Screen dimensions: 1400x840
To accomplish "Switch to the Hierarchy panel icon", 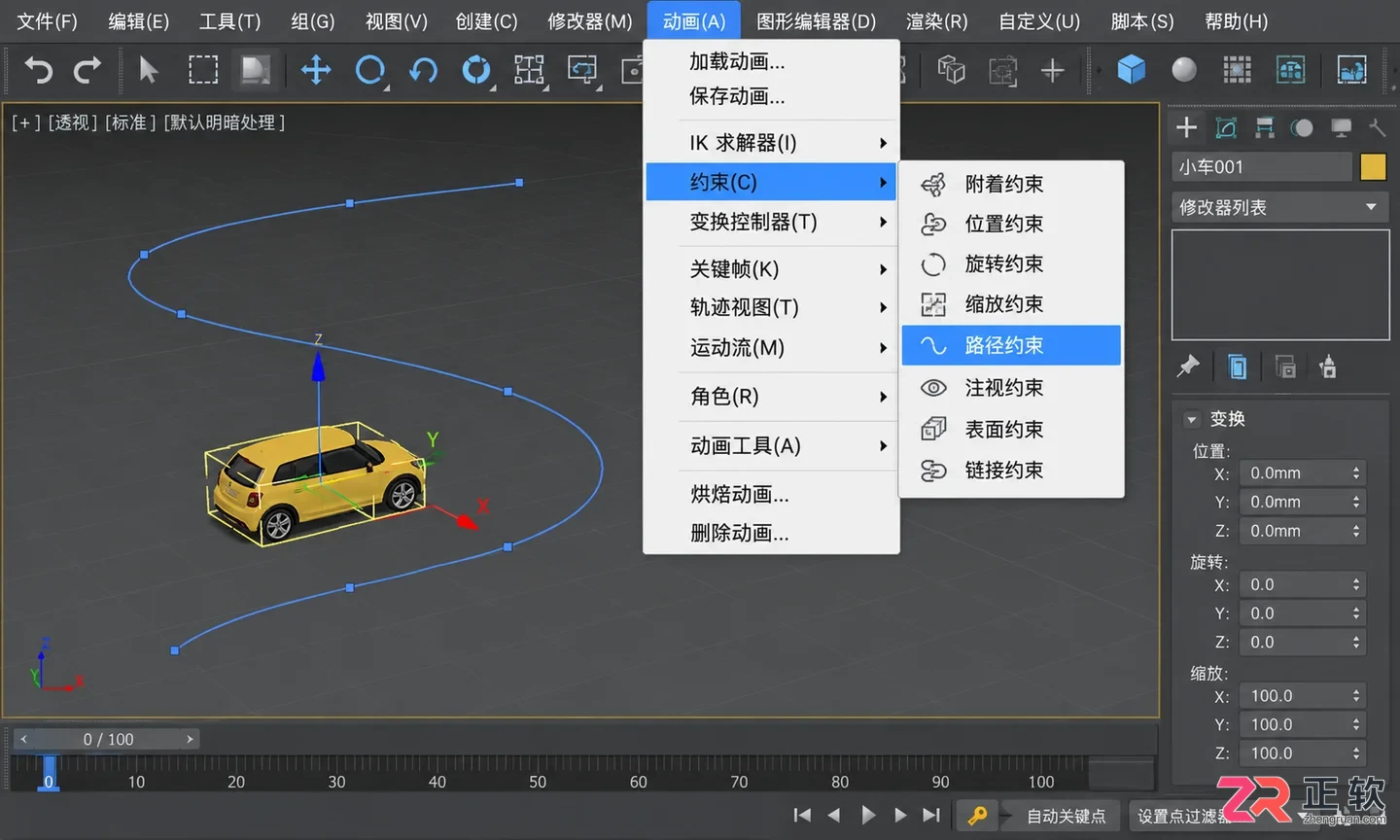I will coord(1265,127).
